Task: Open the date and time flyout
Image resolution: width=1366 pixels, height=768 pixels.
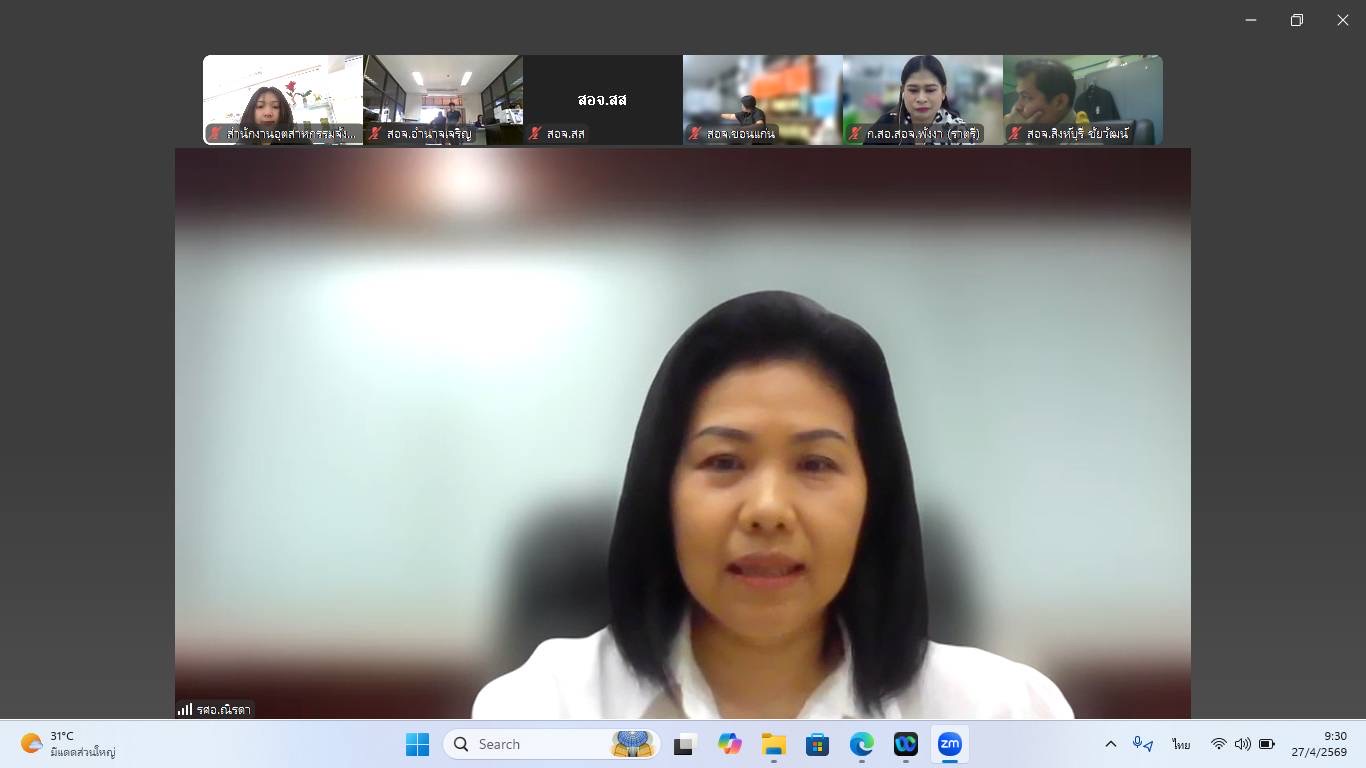Action: coord(1318,744)
